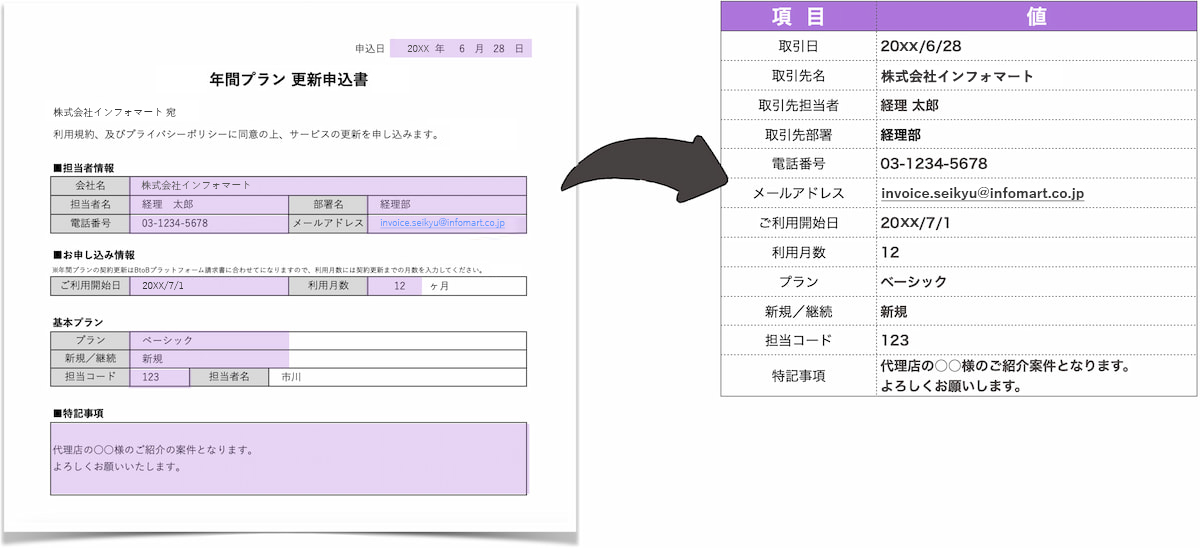Select the 部署名 field showing 経理部

coord(447,205)
